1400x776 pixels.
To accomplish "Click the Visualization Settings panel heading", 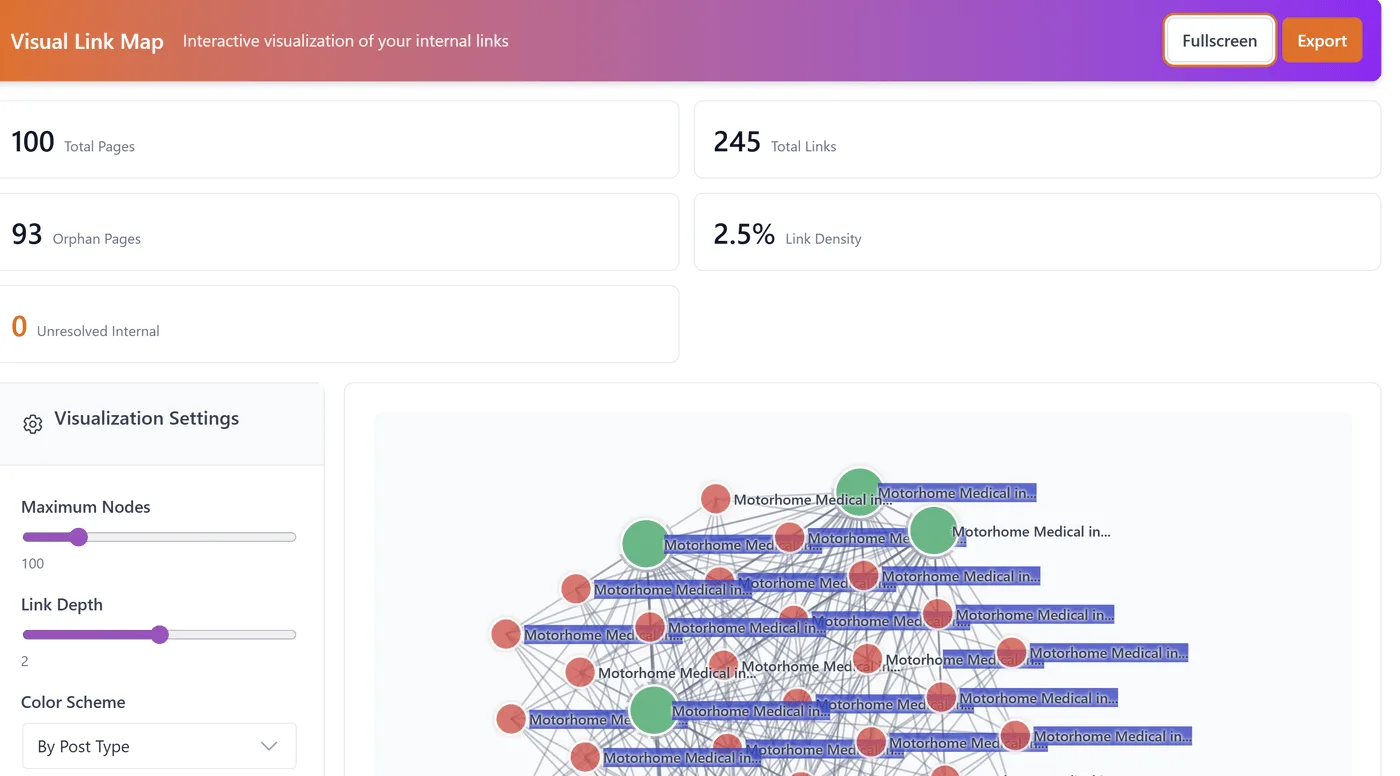I will point(146,418).
